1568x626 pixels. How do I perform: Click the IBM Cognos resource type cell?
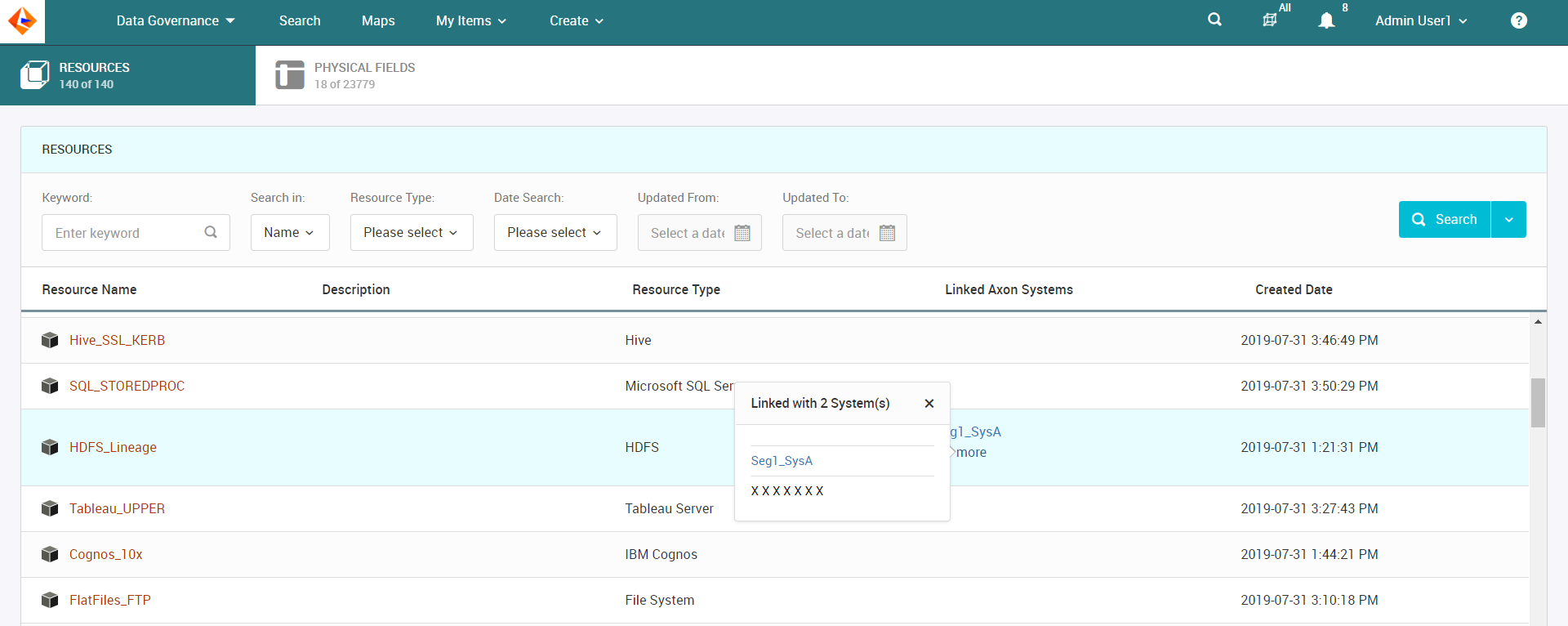(x=661, y=554)
